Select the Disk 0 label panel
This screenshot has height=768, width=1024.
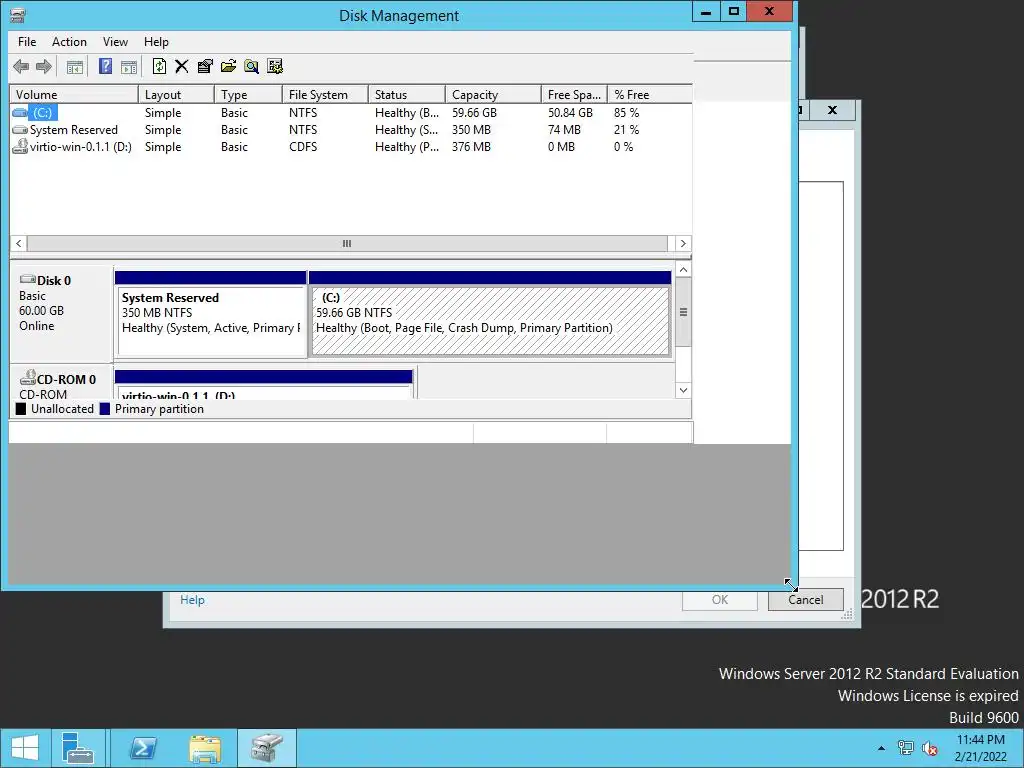pyautogui.click(x=61, y=312)
